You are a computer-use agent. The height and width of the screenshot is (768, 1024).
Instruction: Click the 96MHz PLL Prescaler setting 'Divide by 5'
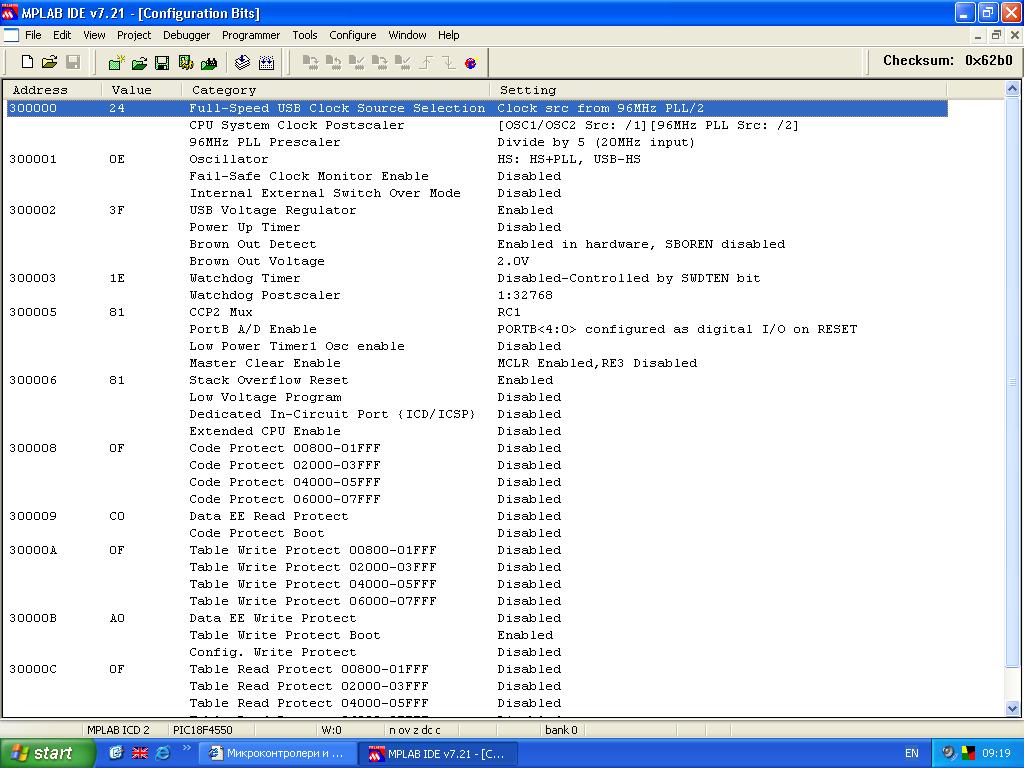click(x=596, y=142)
